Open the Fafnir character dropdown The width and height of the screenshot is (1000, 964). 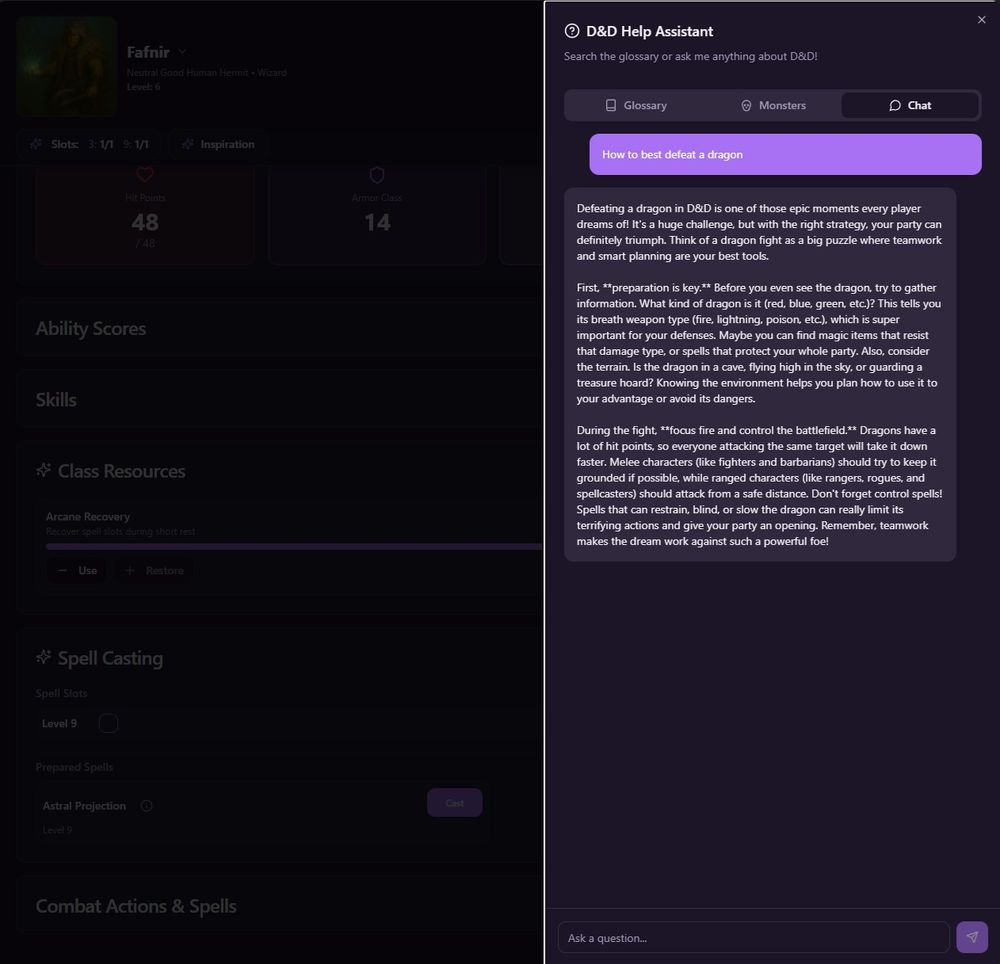click(182, 52)
